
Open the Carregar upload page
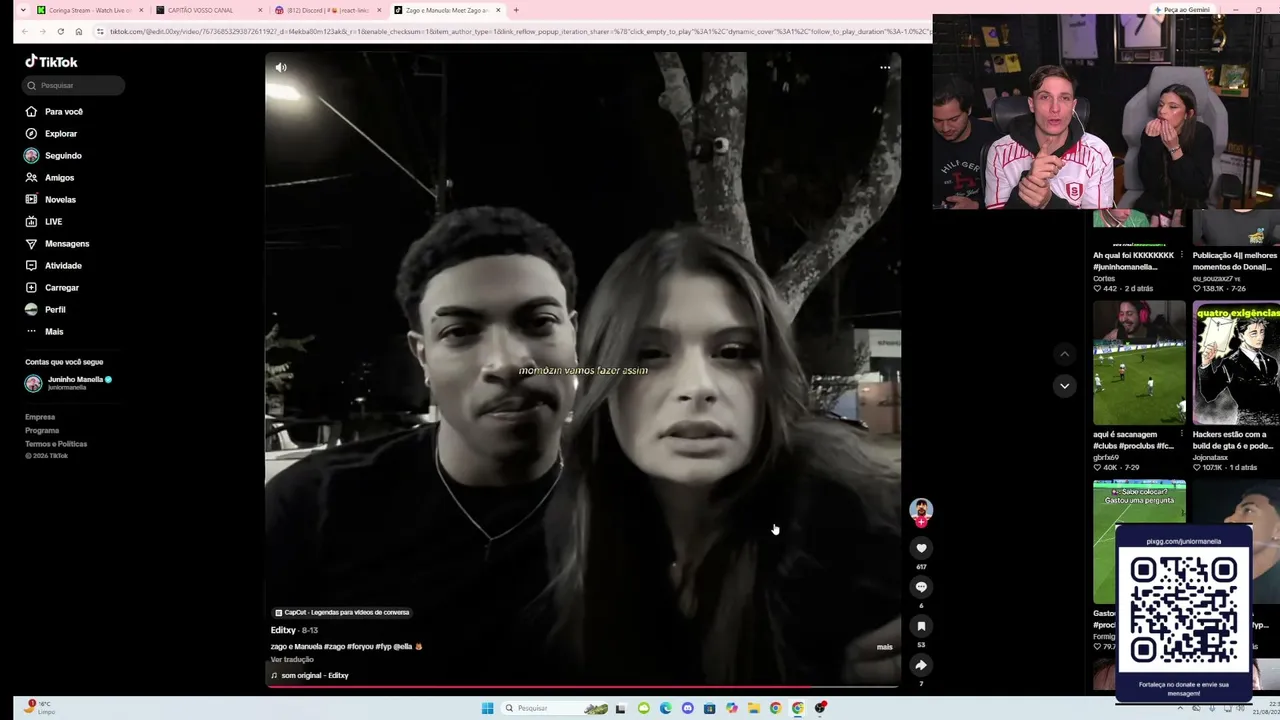[52, 288]
